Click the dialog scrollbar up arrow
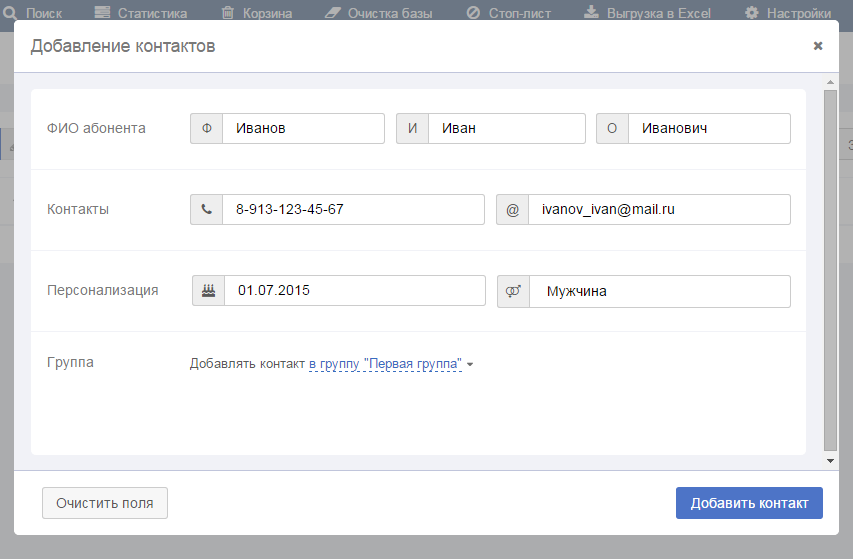Viewport: 853px width, 559px height. click(830, 82)
